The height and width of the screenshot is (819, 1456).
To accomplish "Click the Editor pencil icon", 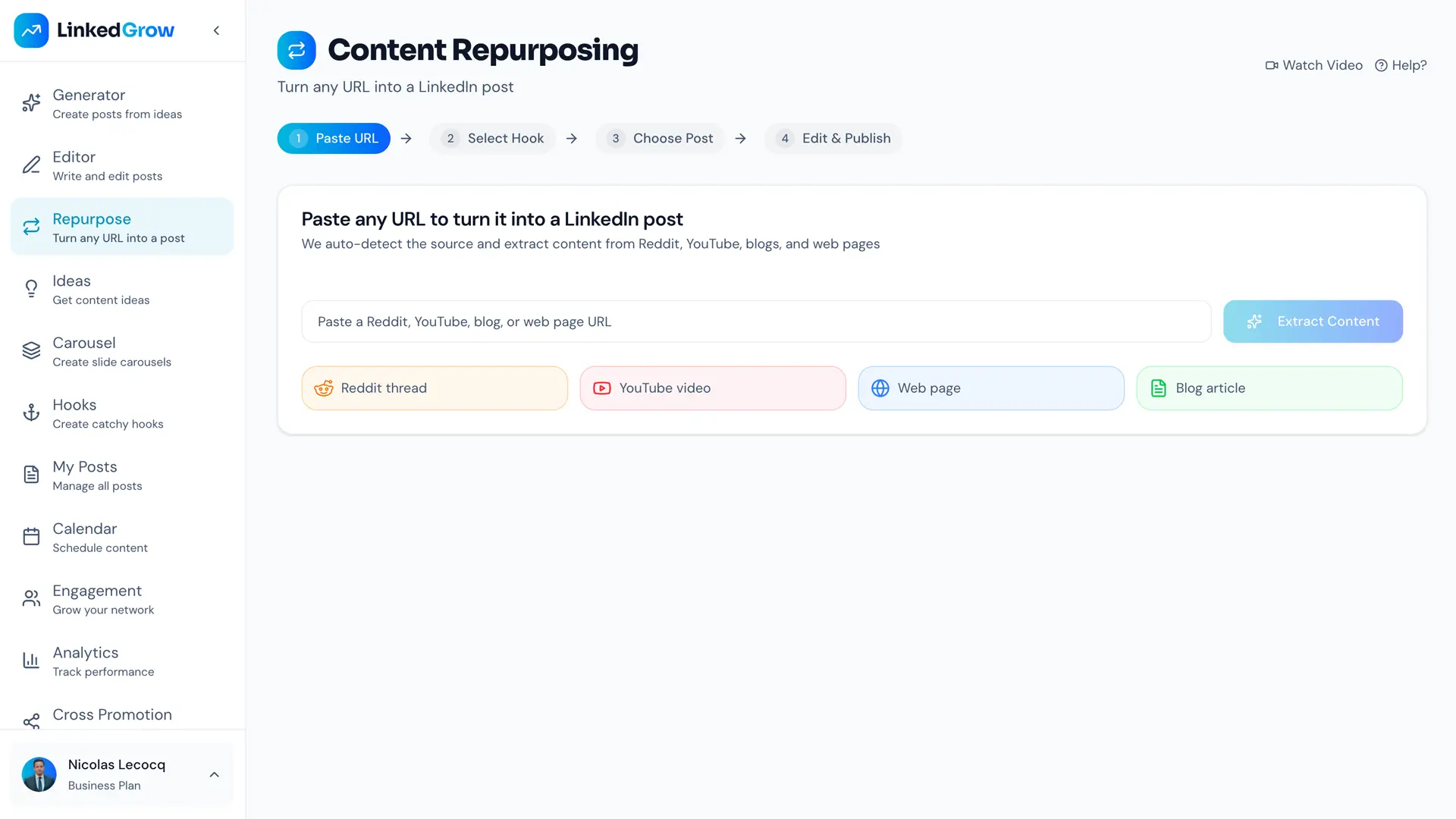I will pos(31,165).
